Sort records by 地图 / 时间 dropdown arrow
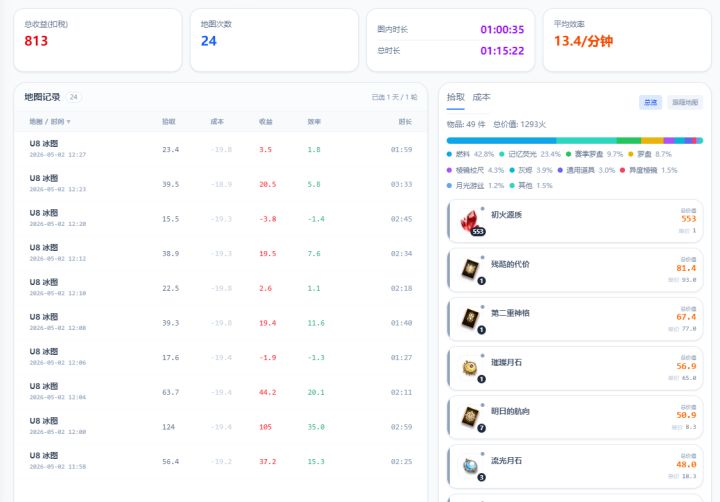 68,122
